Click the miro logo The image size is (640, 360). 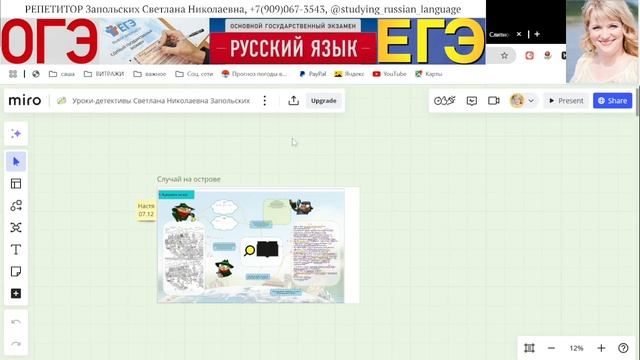click(x=24, y=100)
